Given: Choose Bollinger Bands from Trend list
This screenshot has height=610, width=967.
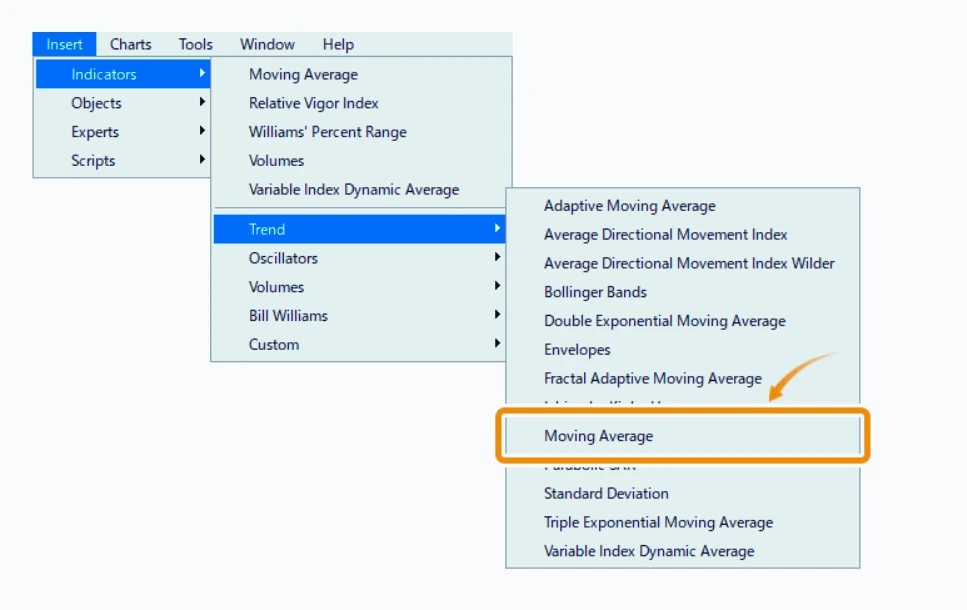Looking at the screenshot, I should point(595,292).
